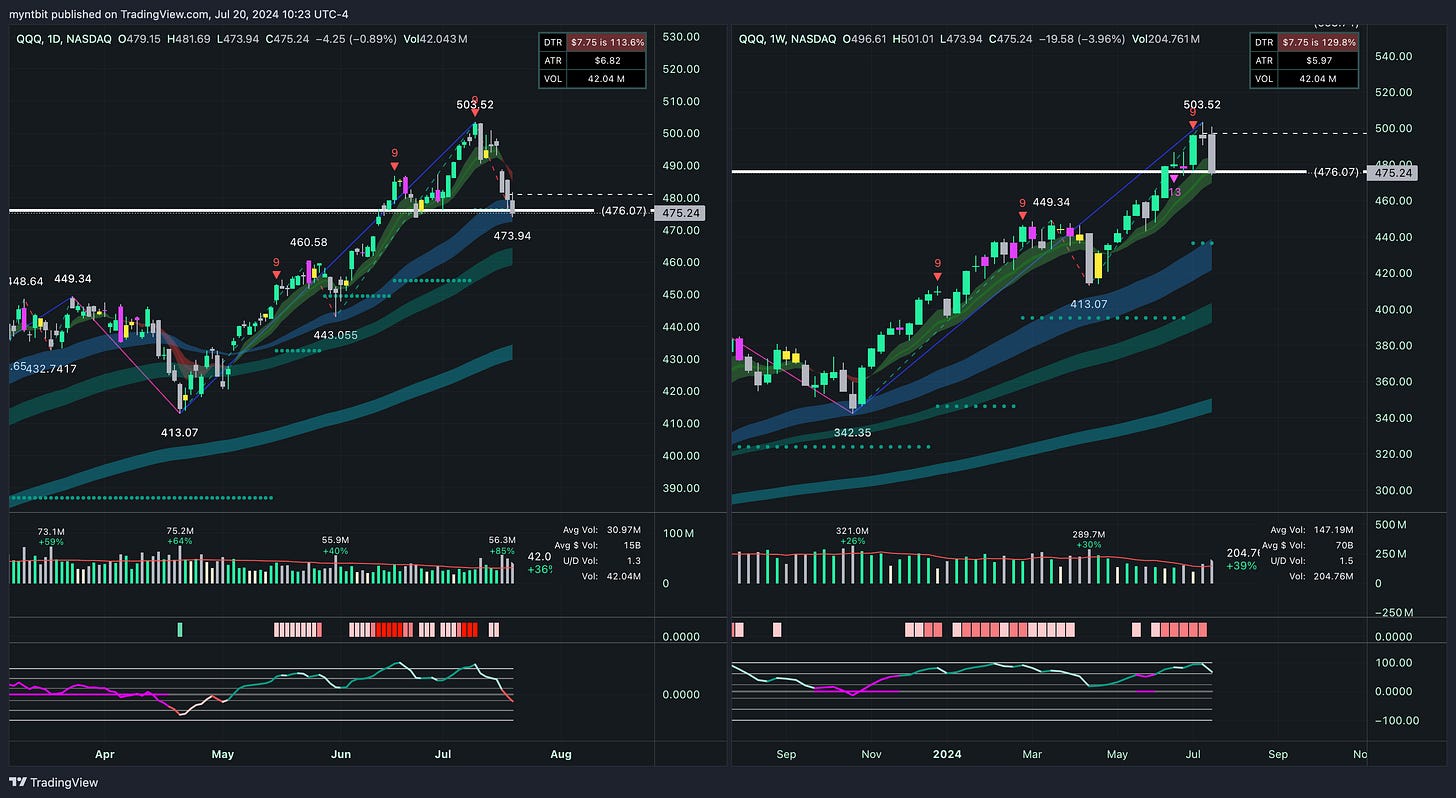Click the 100 M level on daily volume axis
This screenshot has height=798, width=1456.
point(678,533)
